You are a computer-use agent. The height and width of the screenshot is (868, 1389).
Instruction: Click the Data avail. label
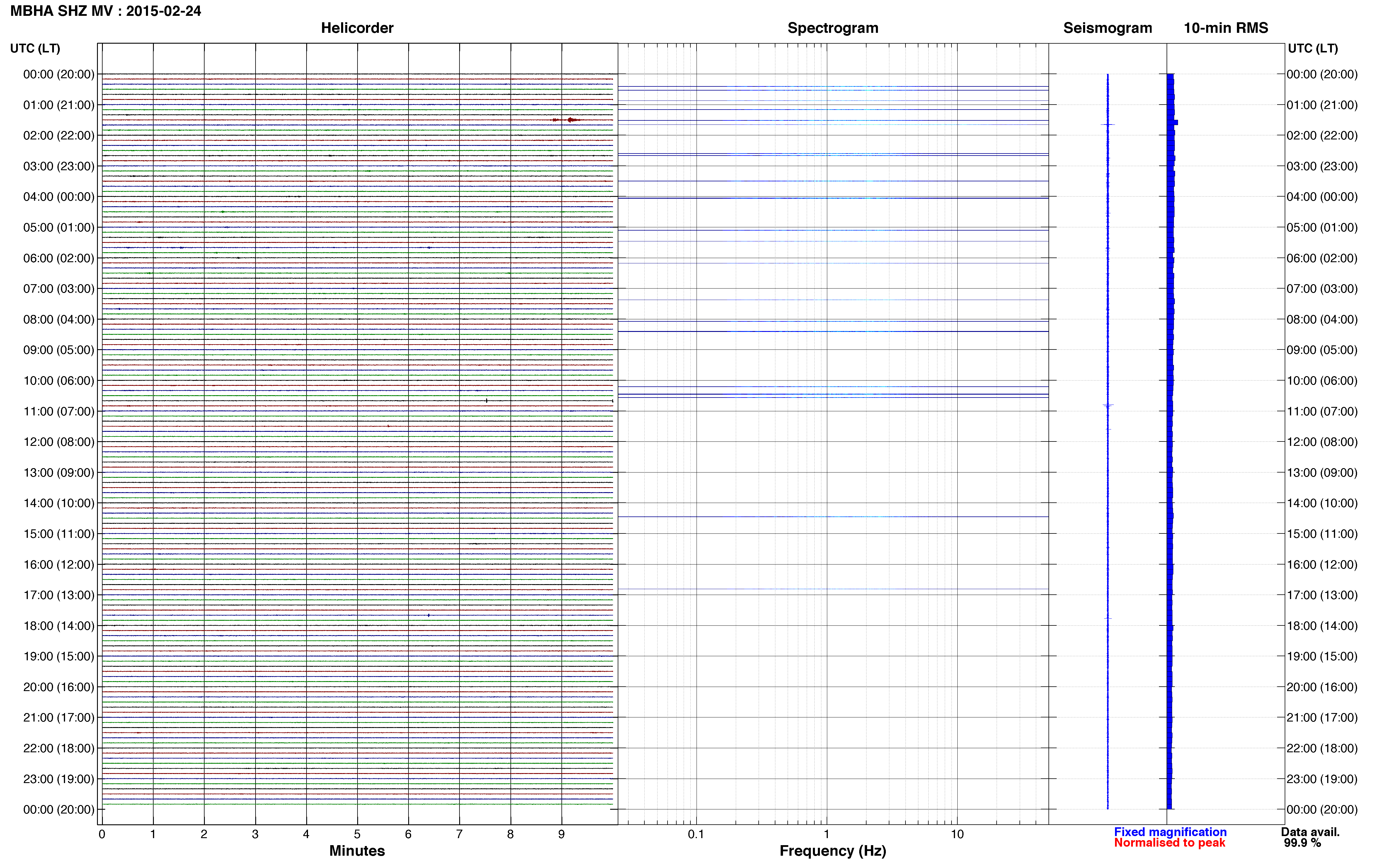point(1310,832)
